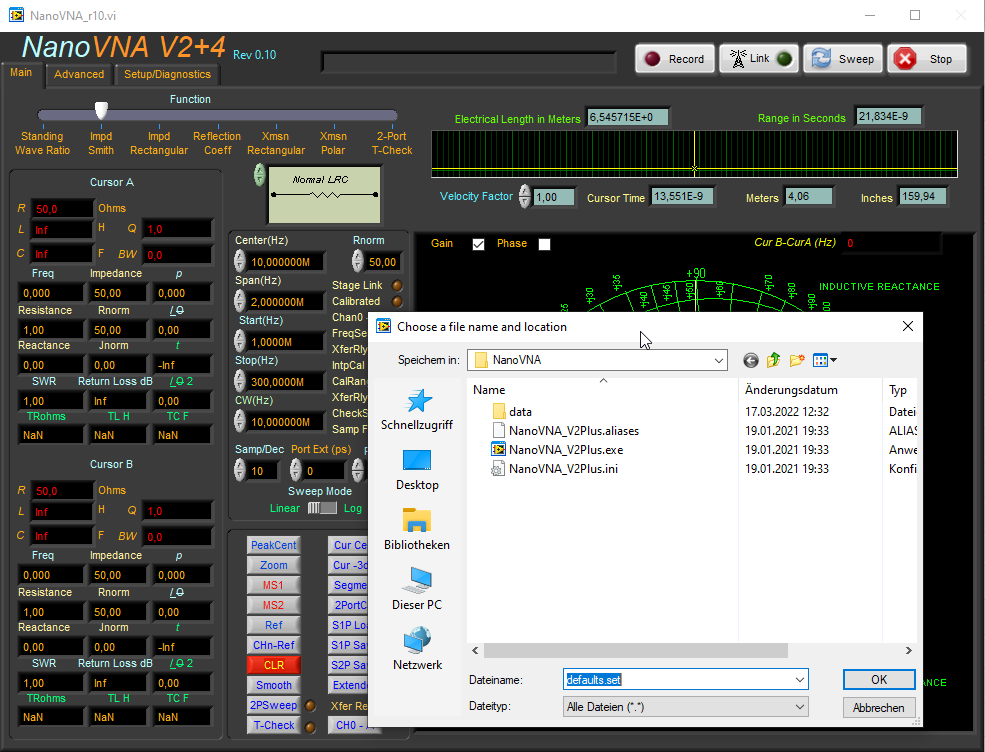Open the view menu icon in file dialog

tap(824, 361)
